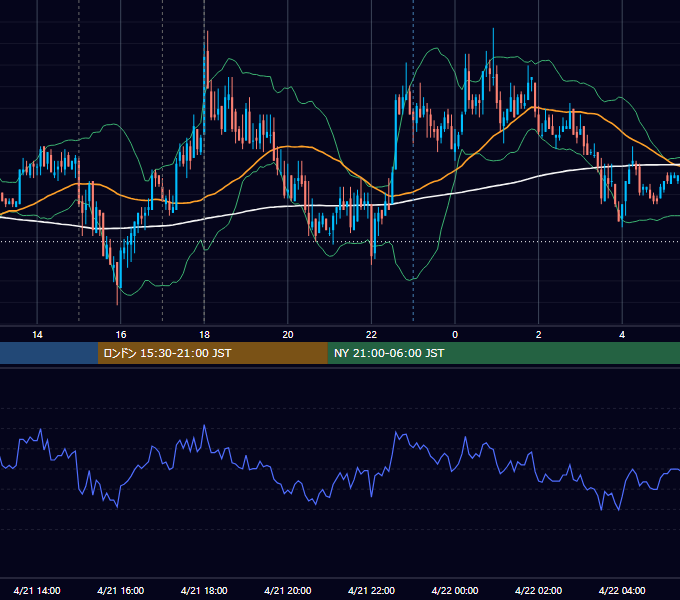The width and height of the screenshot is (680, 600).
Task: Click the 4/22 02:00 date label
Action: [x=538, y=590]
